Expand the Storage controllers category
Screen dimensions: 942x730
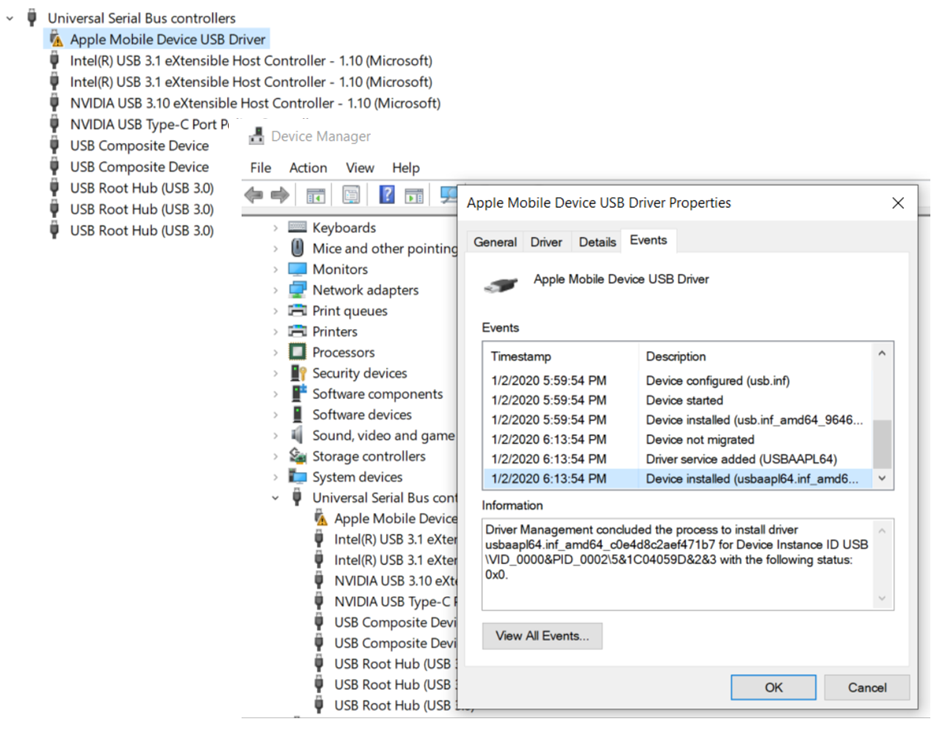click(x=275, y=456)
